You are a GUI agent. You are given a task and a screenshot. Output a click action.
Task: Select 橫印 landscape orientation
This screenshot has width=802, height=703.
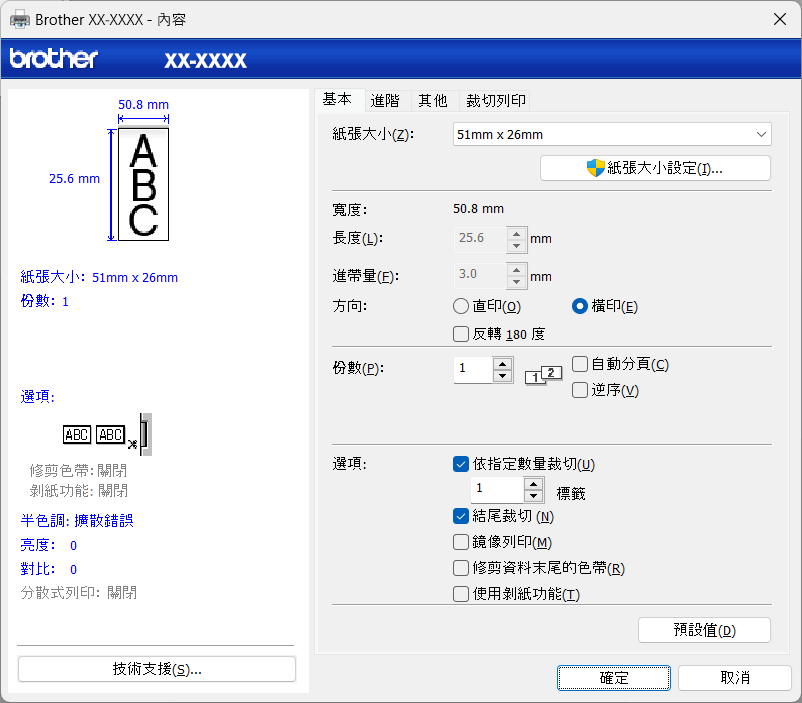click(x=580, y=306)
